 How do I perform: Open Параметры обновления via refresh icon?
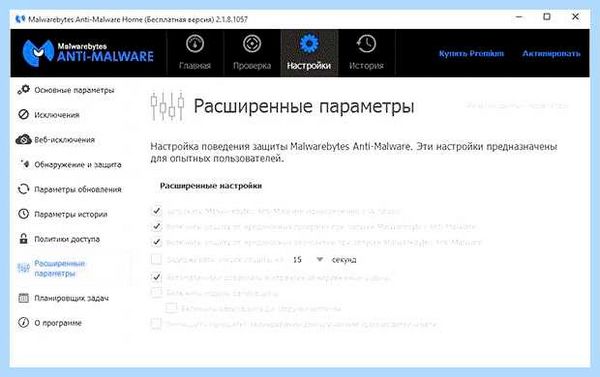tap(23, 189)
